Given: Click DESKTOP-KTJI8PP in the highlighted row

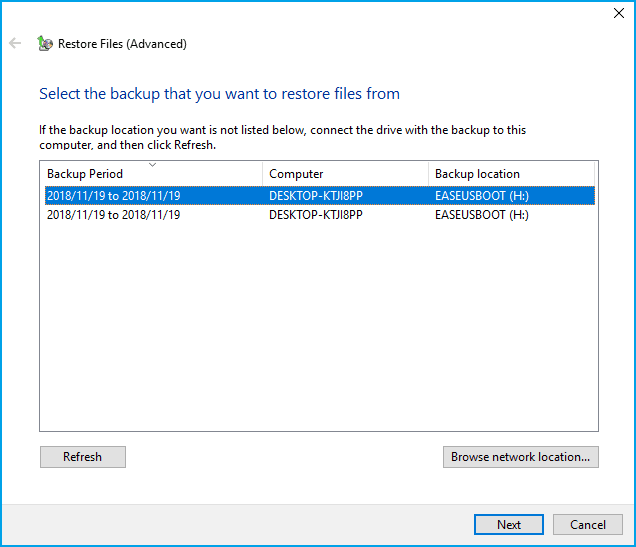Looking at the screenshot, I should [x=316, y=196].
